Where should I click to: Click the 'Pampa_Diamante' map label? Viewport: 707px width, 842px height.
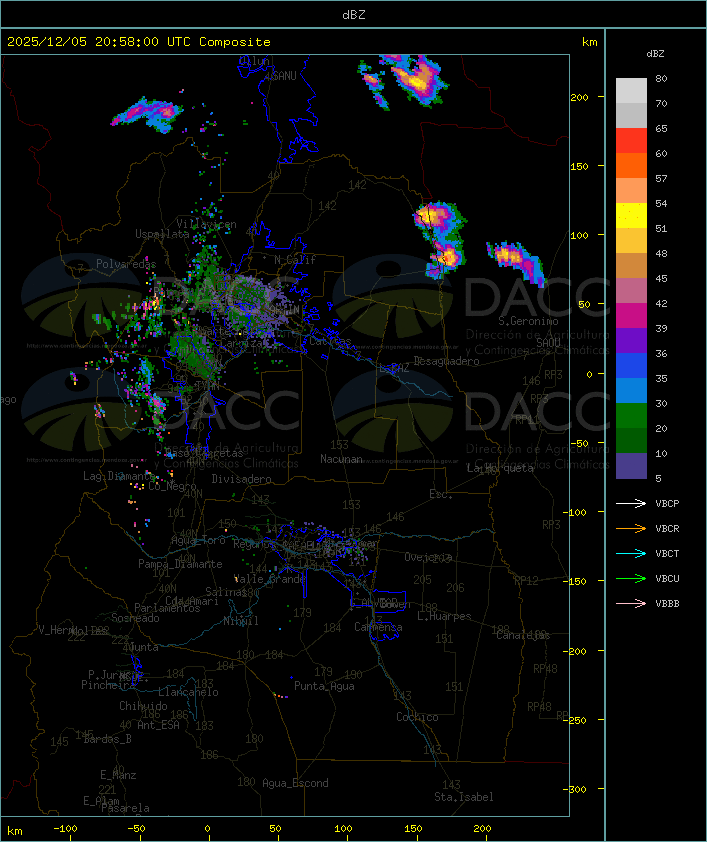[180, 564]
